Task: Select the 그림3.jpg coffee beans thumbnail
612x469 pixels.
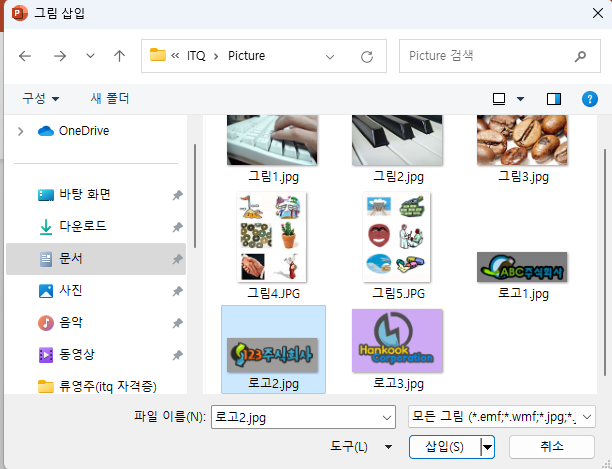Action: [x=522, y=140]
